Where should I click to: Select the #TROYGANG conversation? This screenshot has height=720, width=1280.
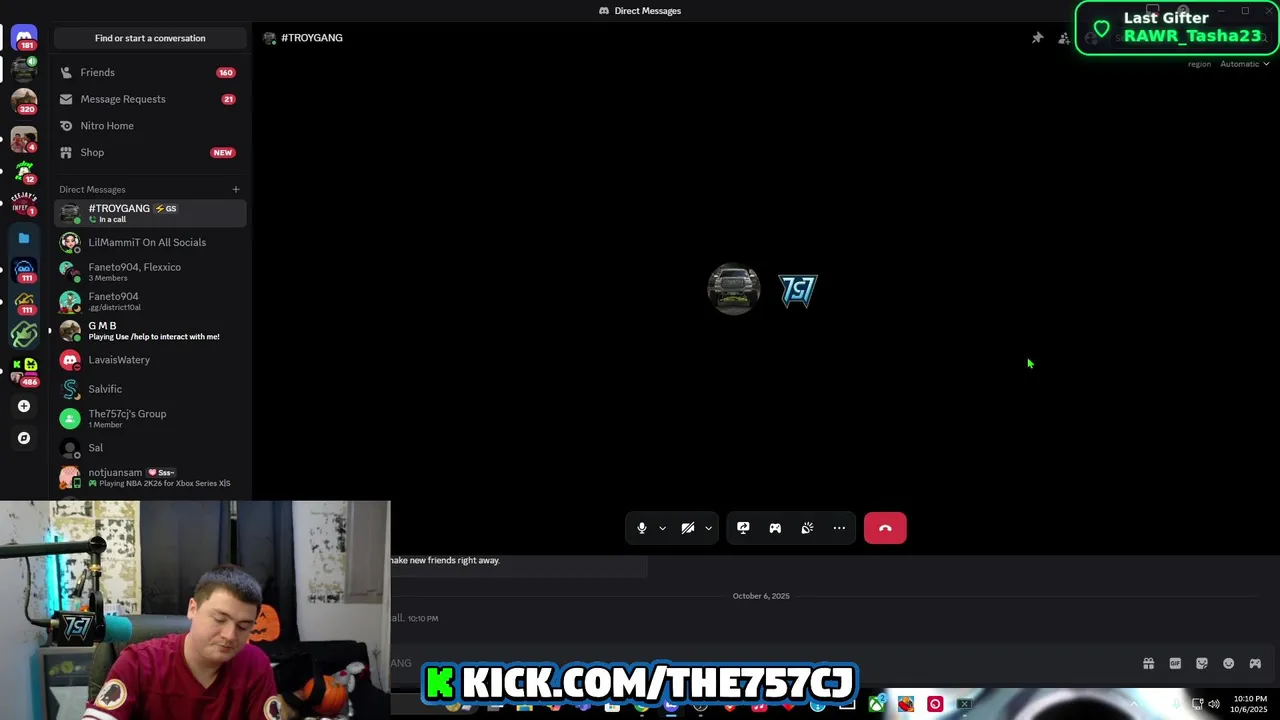[x=150, y=213]
